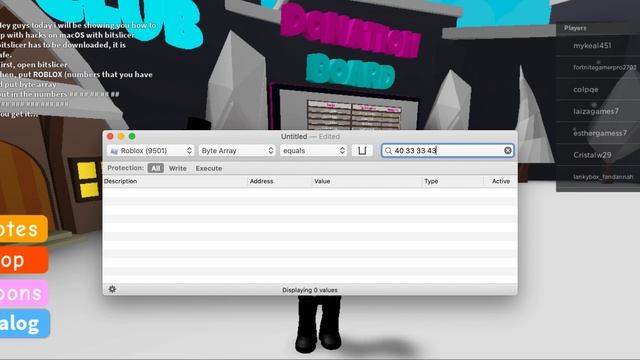
Task: Open the Byte Array data type dropdown
Action: pos(237,151)
